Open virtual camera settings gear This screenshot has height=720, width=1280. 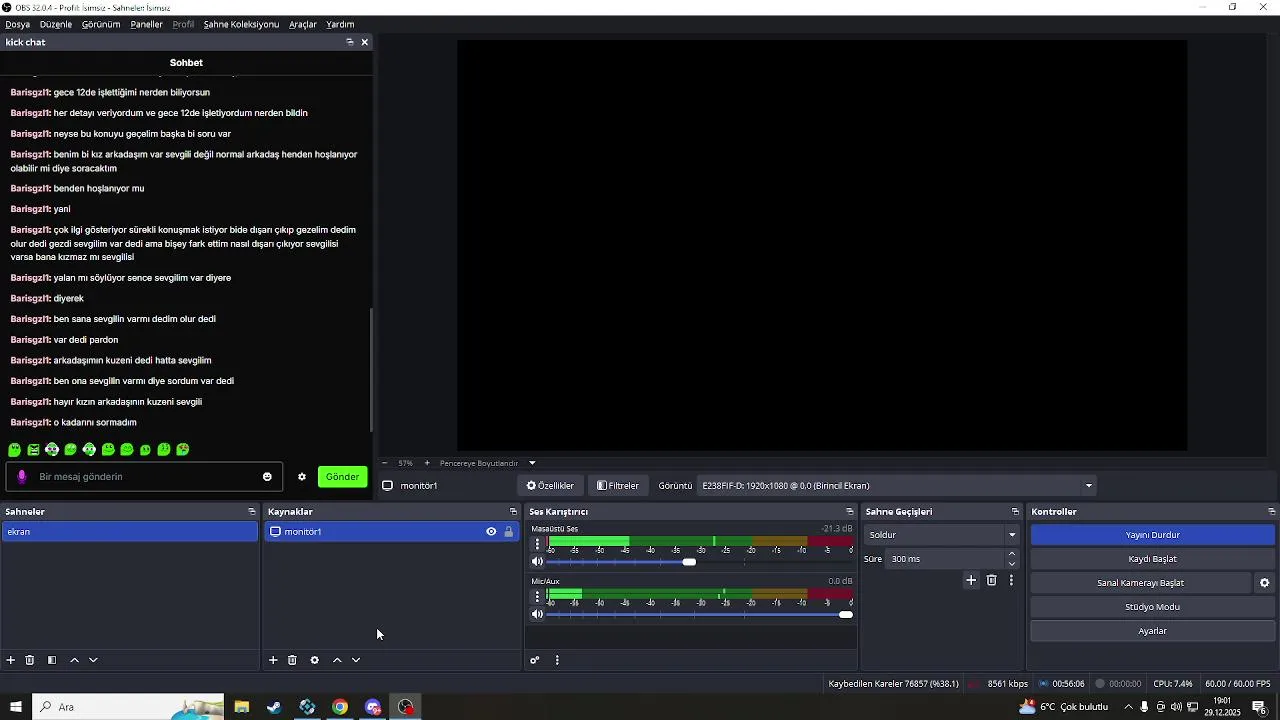[x=1264, y=583]
